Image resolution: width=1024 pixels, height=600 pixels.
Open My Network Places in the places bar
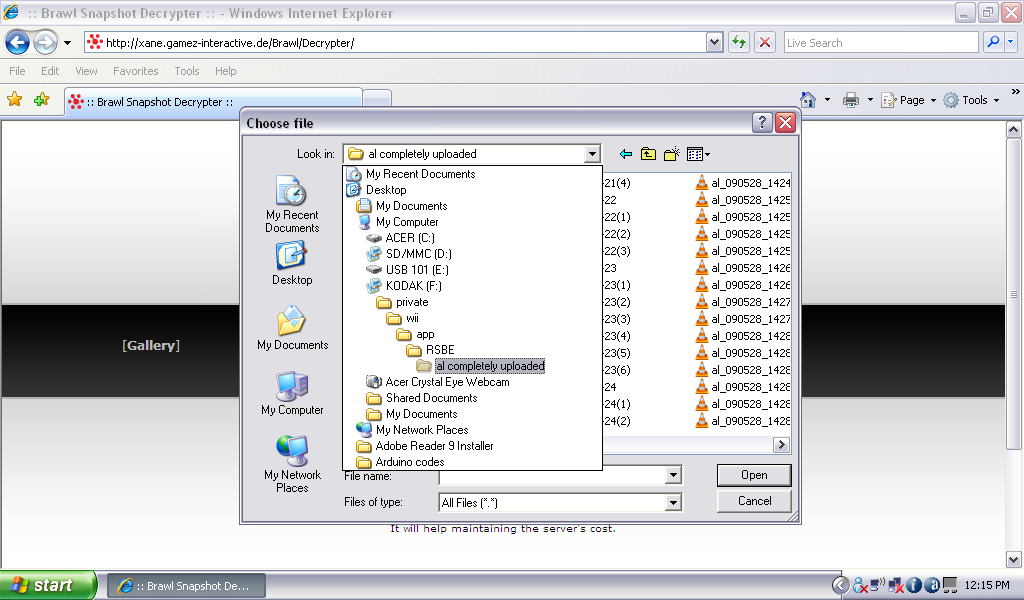(x=293, y=463)
